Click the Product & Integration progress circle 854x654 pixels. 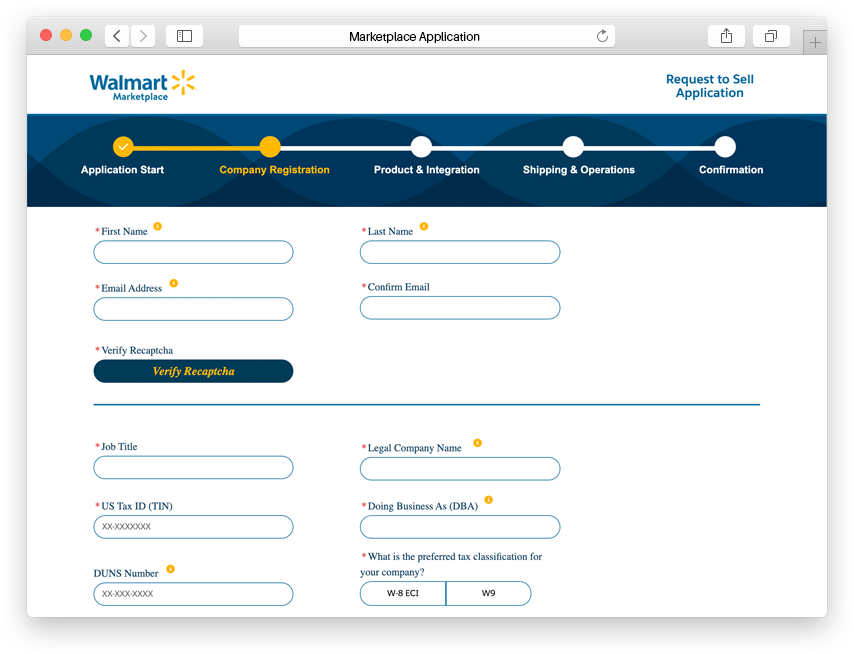coord(421,146)
